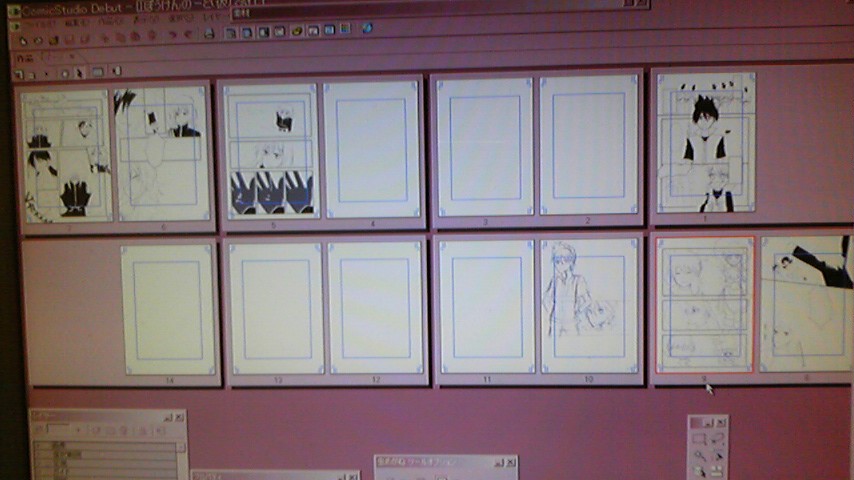This screenshot has width=854, height=480.
Task: Click the print icon in the toolbar
Action: pos(209,34)
